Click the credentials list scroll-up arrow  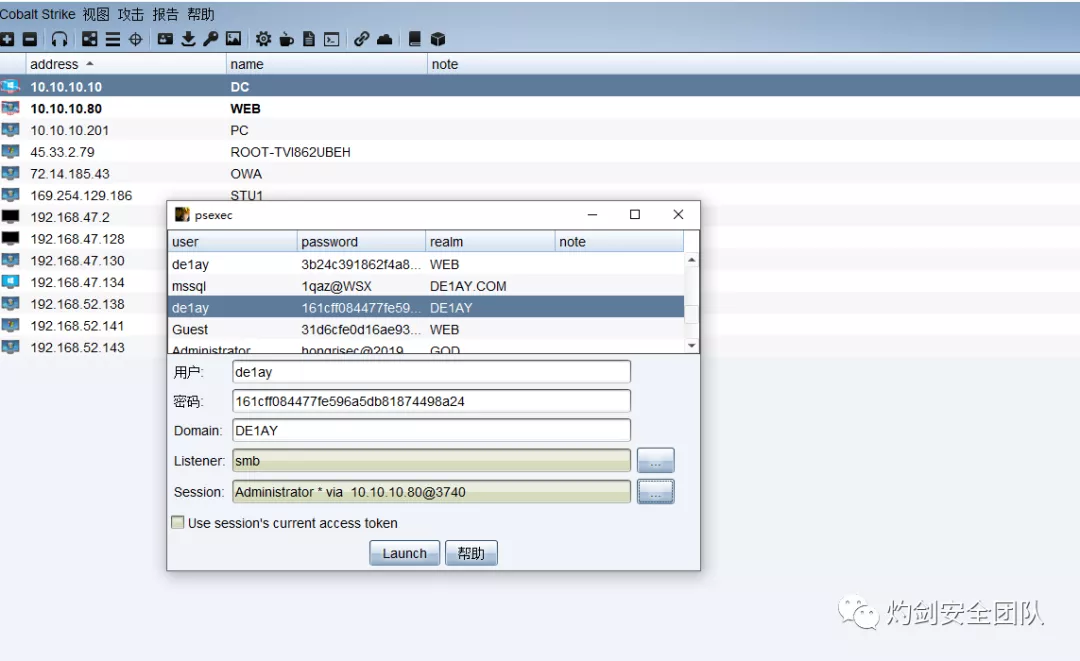[692, 260]
